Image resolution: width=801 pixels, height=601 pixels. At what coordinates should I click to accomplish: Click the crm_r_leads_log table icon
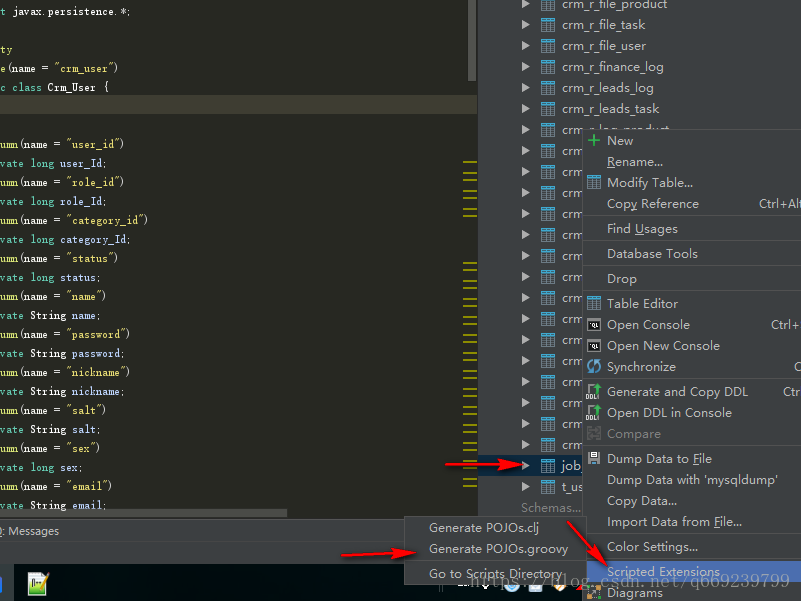(548, 88)
